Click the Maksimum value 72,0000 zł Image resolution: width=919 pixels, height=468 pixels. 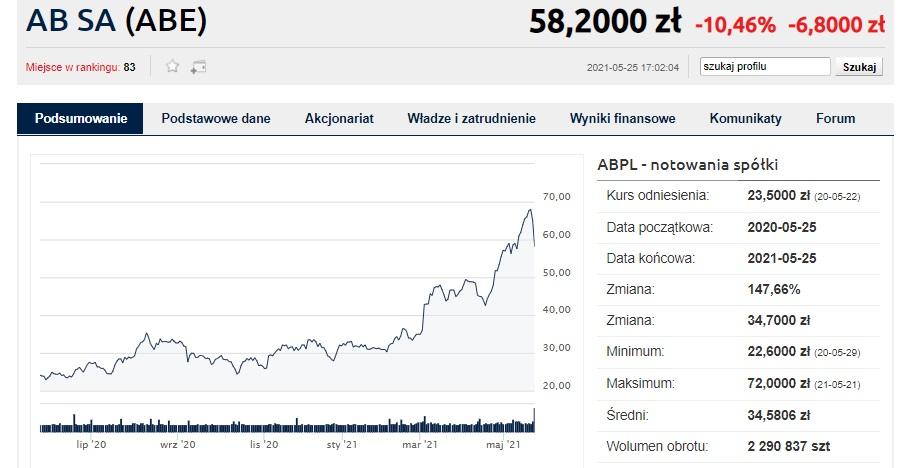point(778,384)
